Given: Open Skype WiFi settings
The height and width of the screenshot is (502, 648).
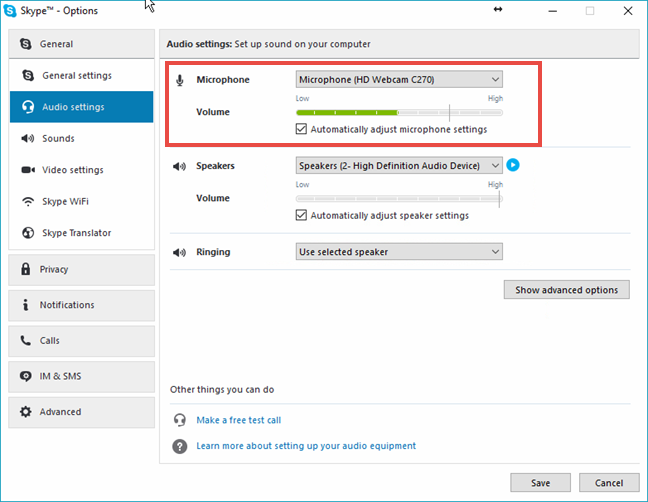Looking at the screenshot, I should 81,201.
